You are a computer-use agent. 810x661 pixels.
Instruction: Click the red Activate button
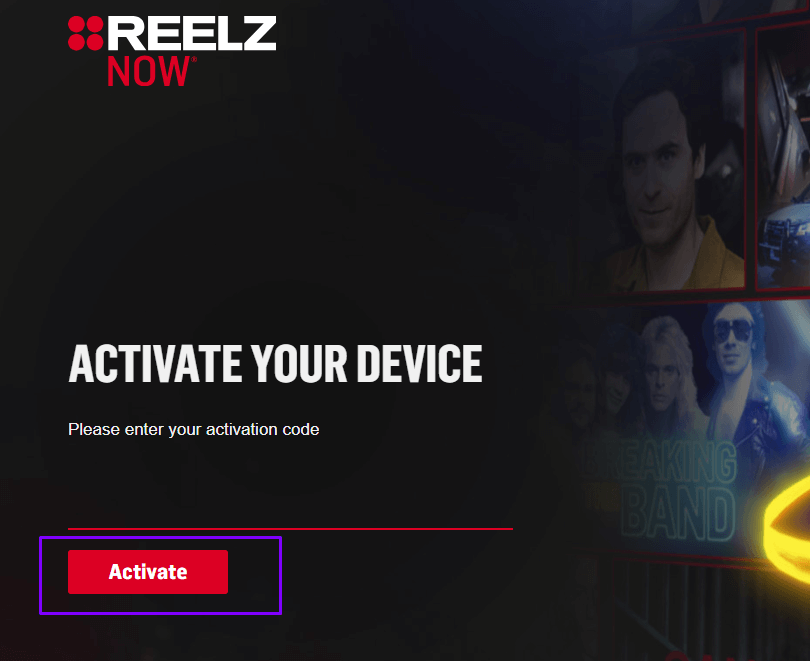[x=148, y=572]
